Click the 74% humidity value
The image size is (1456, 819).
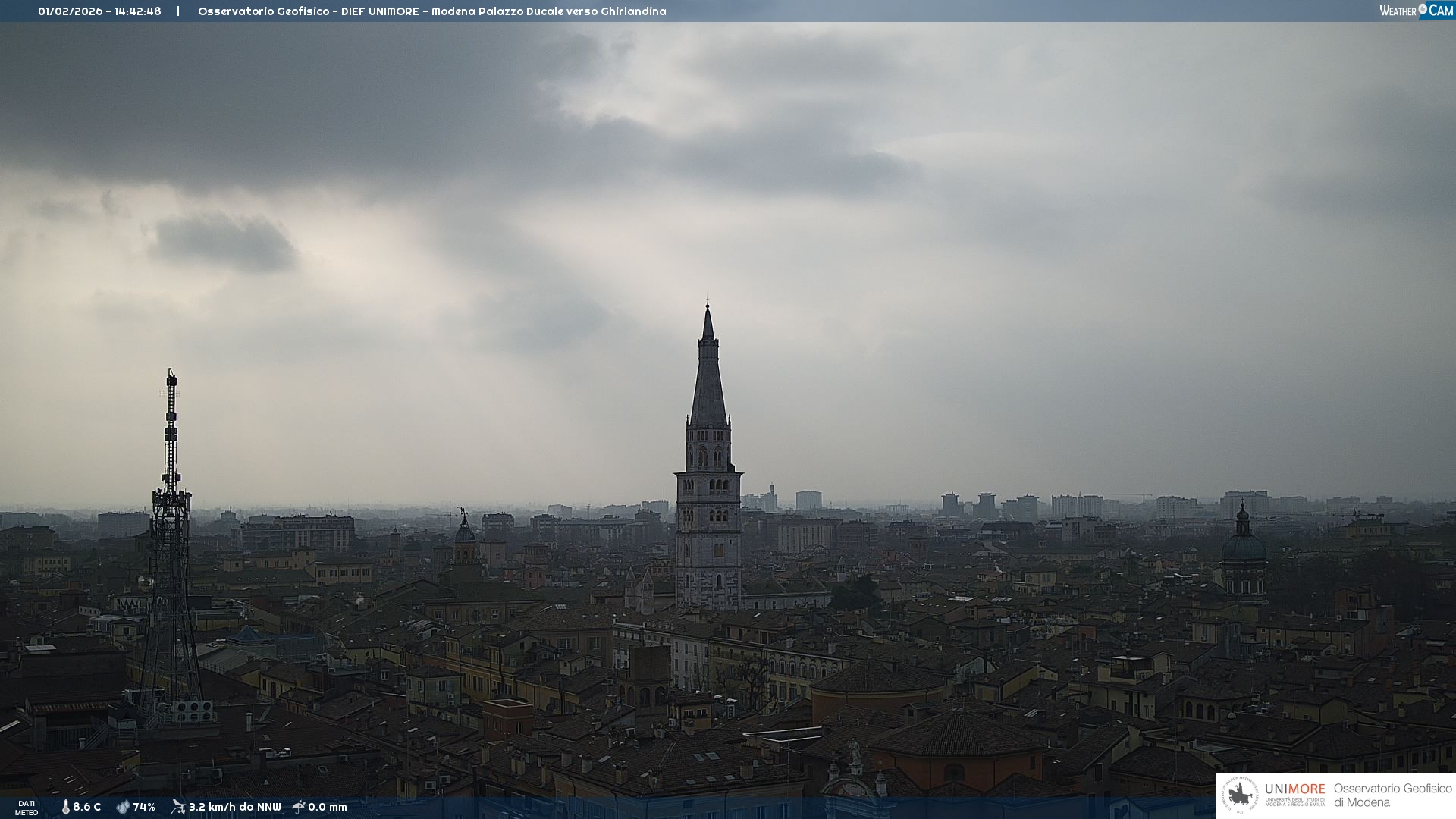[144, 807]
